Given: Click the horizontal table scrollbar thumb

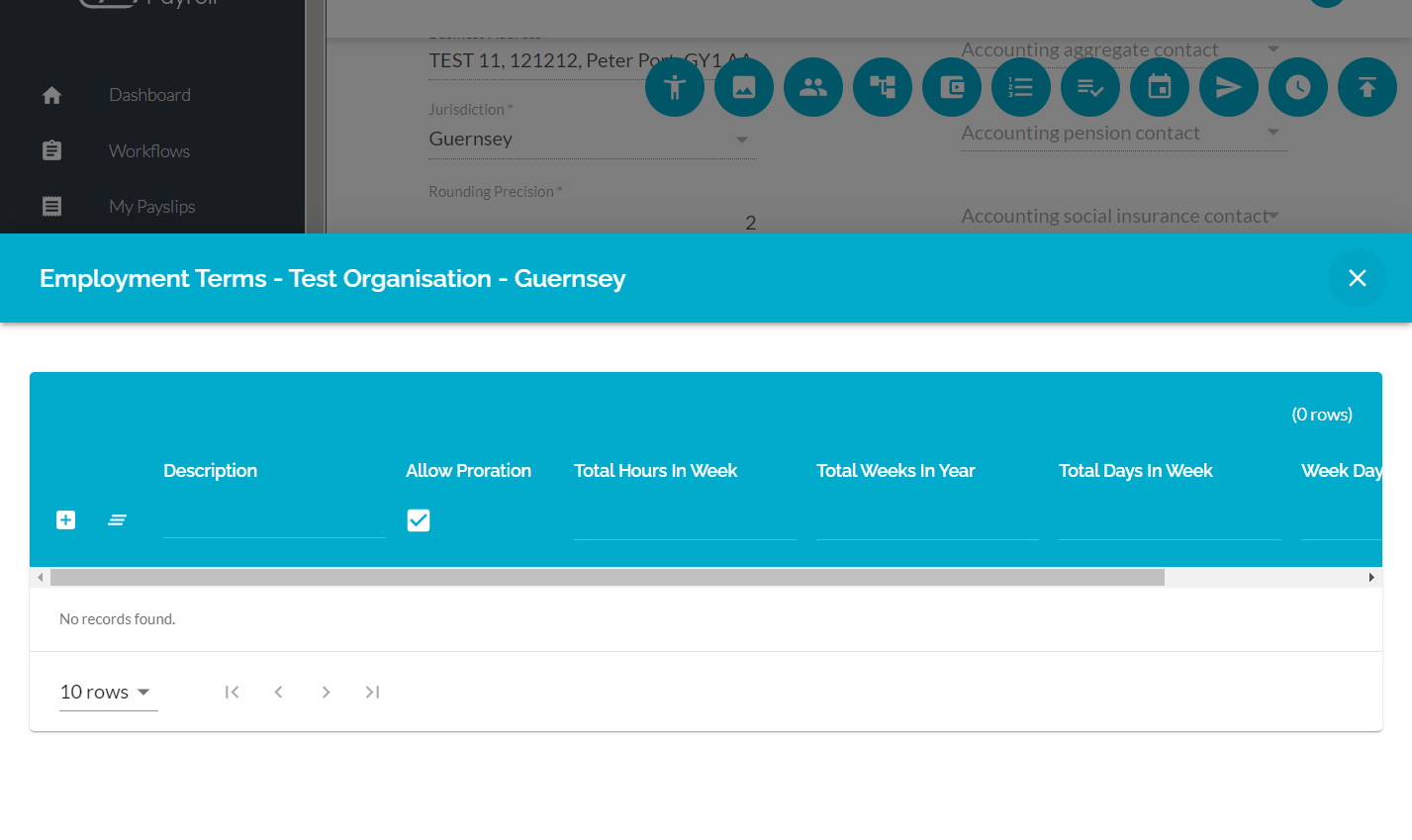Looking at the screenshot, I should click(608, 577).
